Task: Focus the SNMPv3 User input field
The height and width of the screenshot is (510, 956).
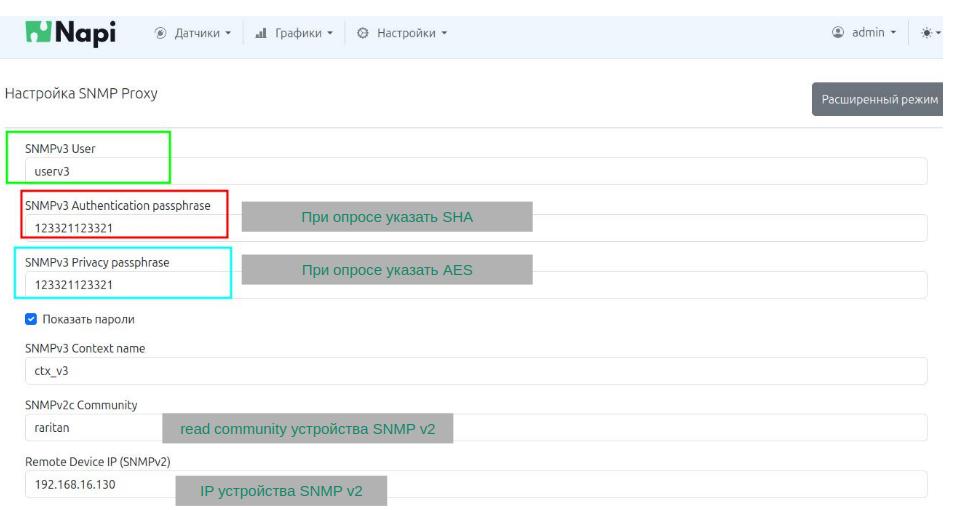Action: [x=475, y=171]
